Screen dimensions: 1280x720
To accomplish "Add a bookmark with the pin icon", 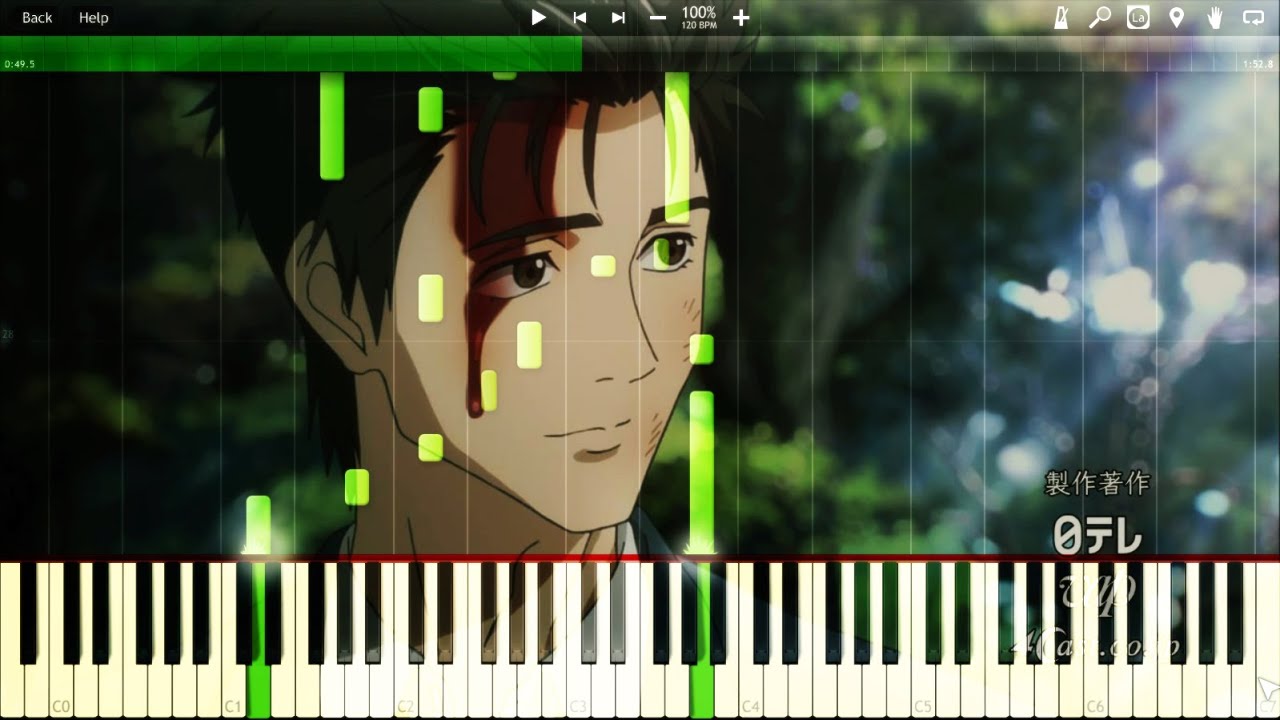I will (1177, 17).
